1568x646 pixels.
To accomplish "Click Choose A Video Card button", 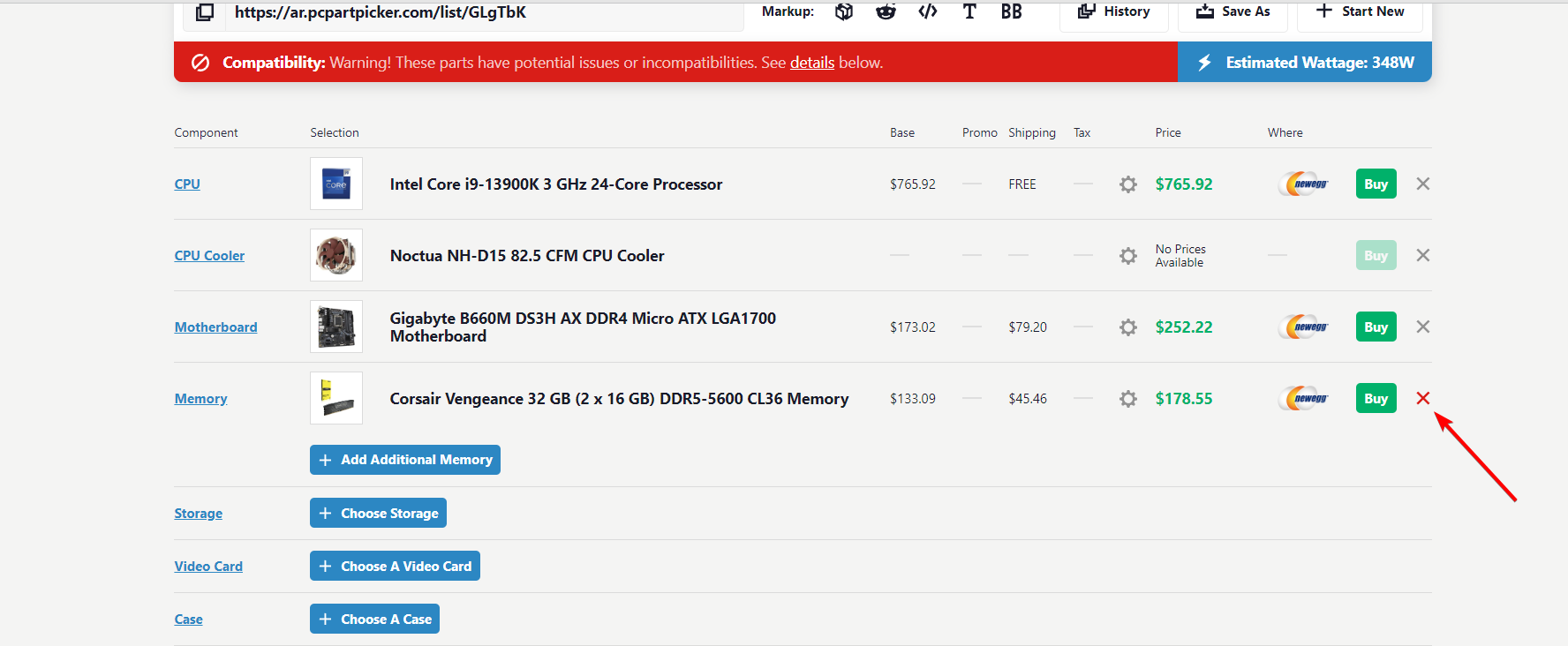I will point(395,566).
